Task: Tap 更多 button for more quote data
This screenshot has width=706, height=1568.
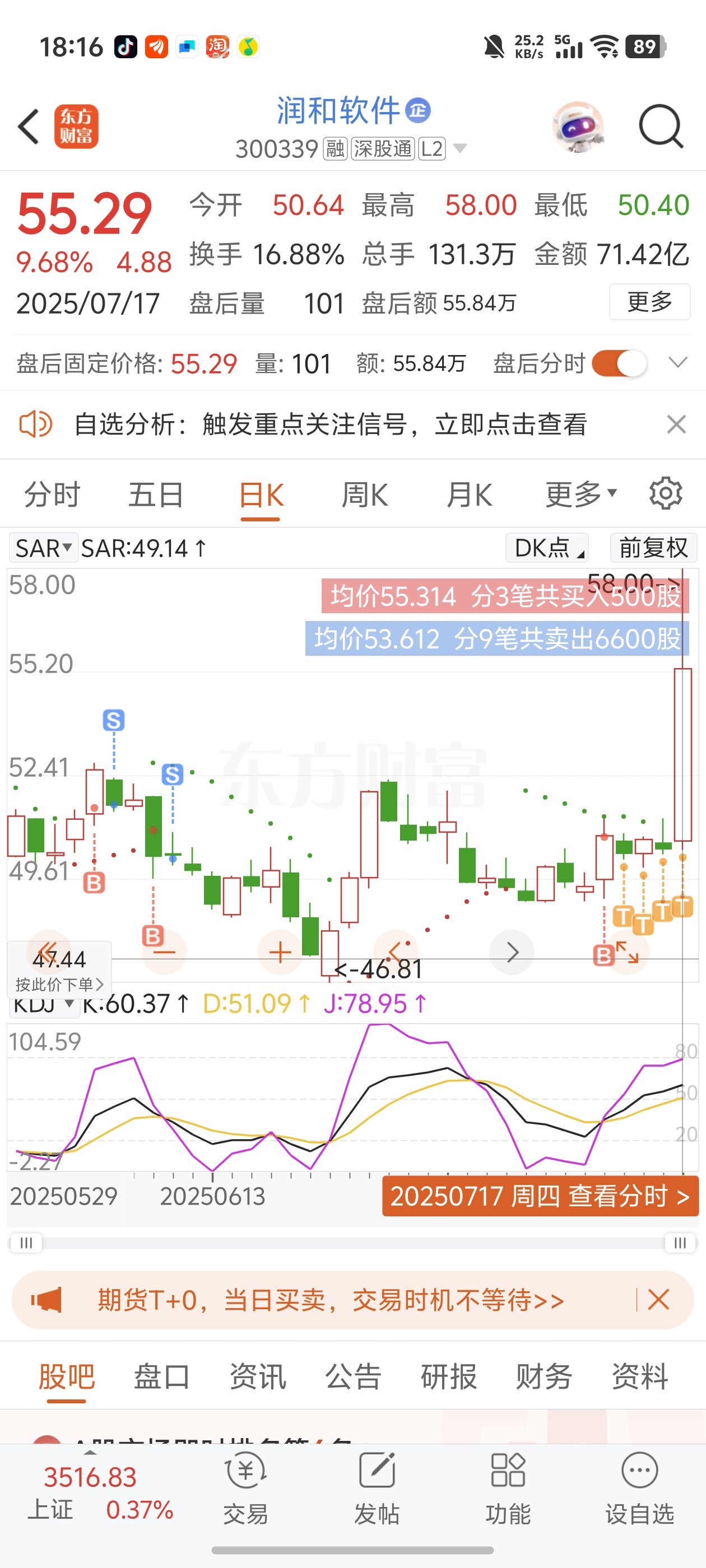Action: click(x=649, y=301)
